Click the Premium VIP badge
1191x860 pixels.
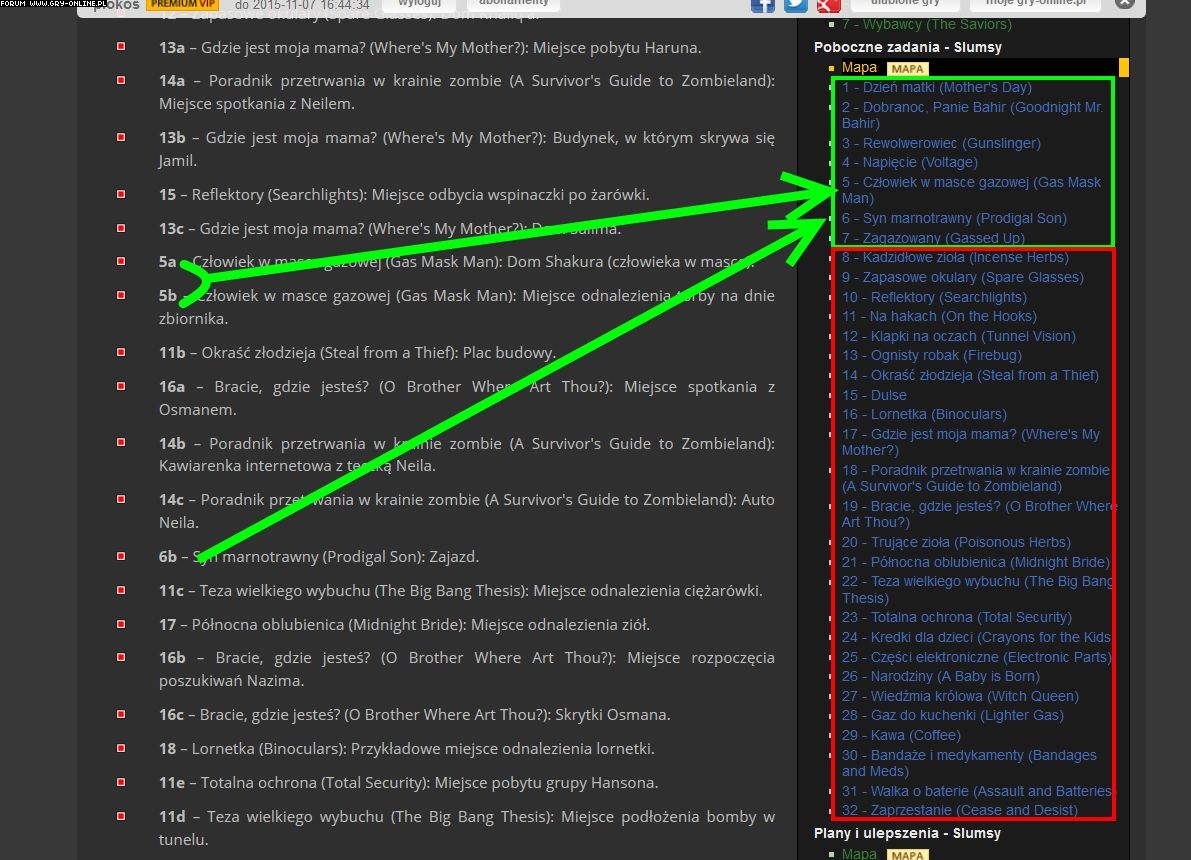tap(186, 4)
